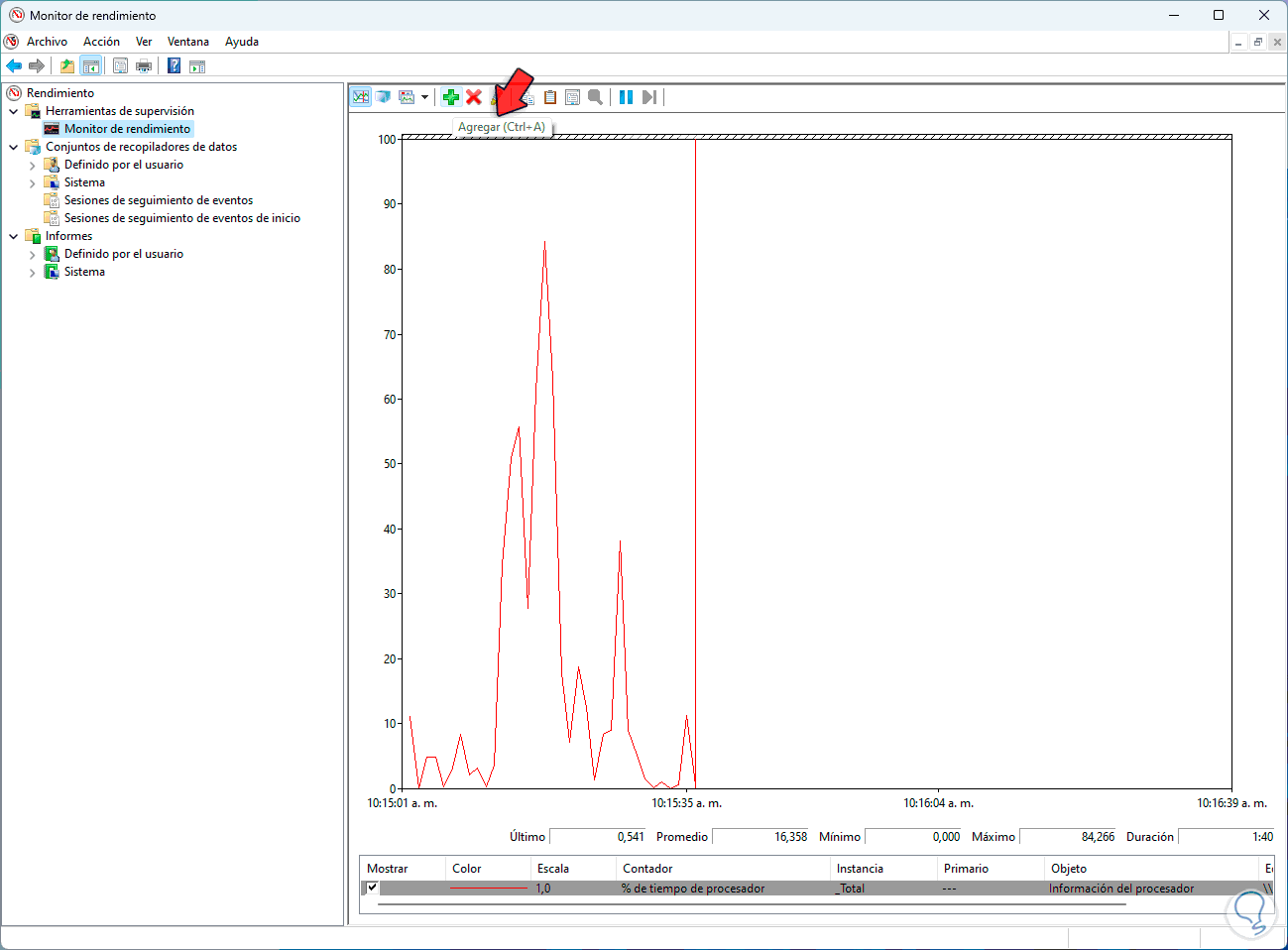Toggle the show/hide action pane button

click(197, 66)
